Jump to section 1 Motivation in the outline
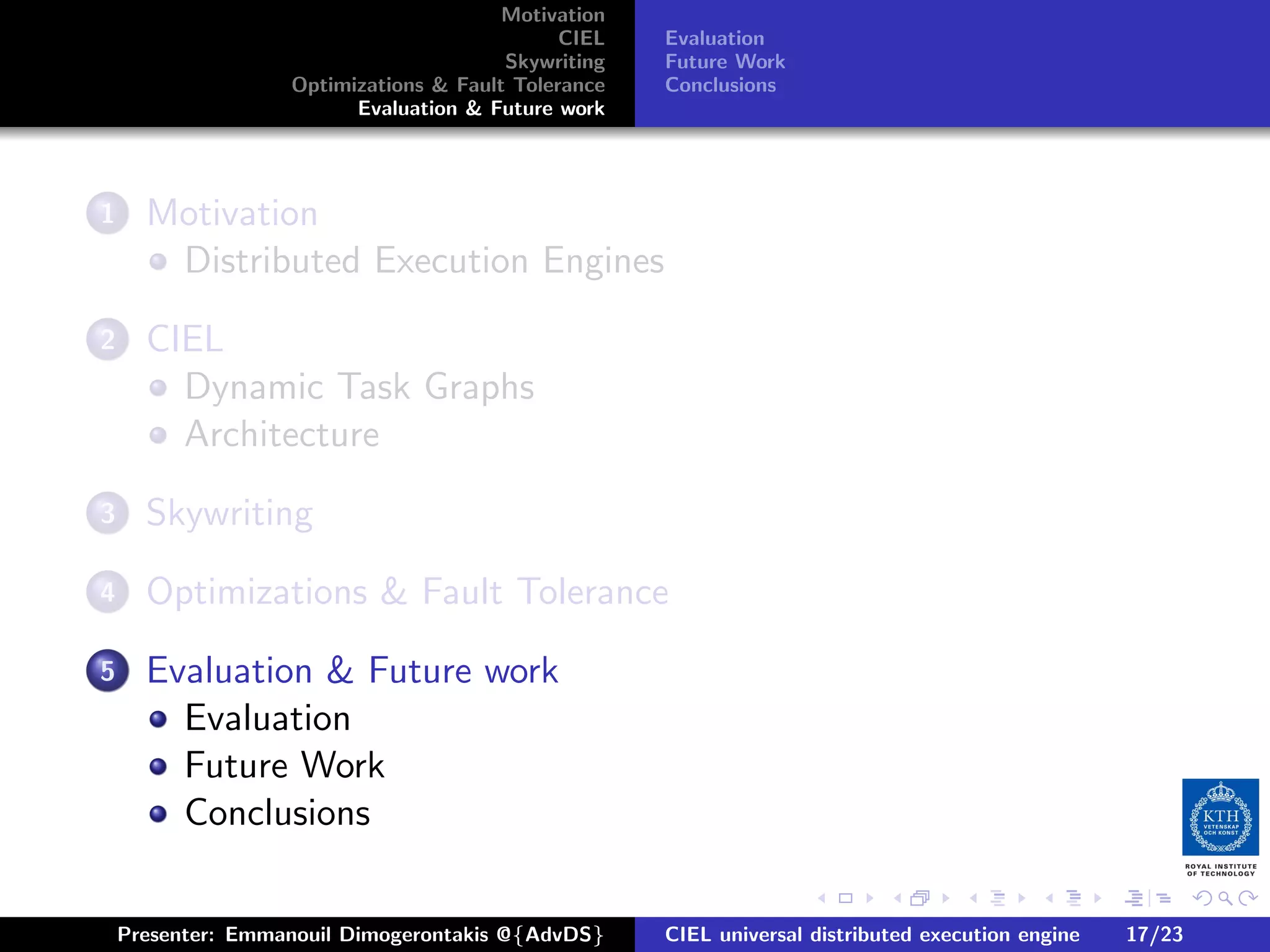This screenshot has width=1270, height=952. 232,213
